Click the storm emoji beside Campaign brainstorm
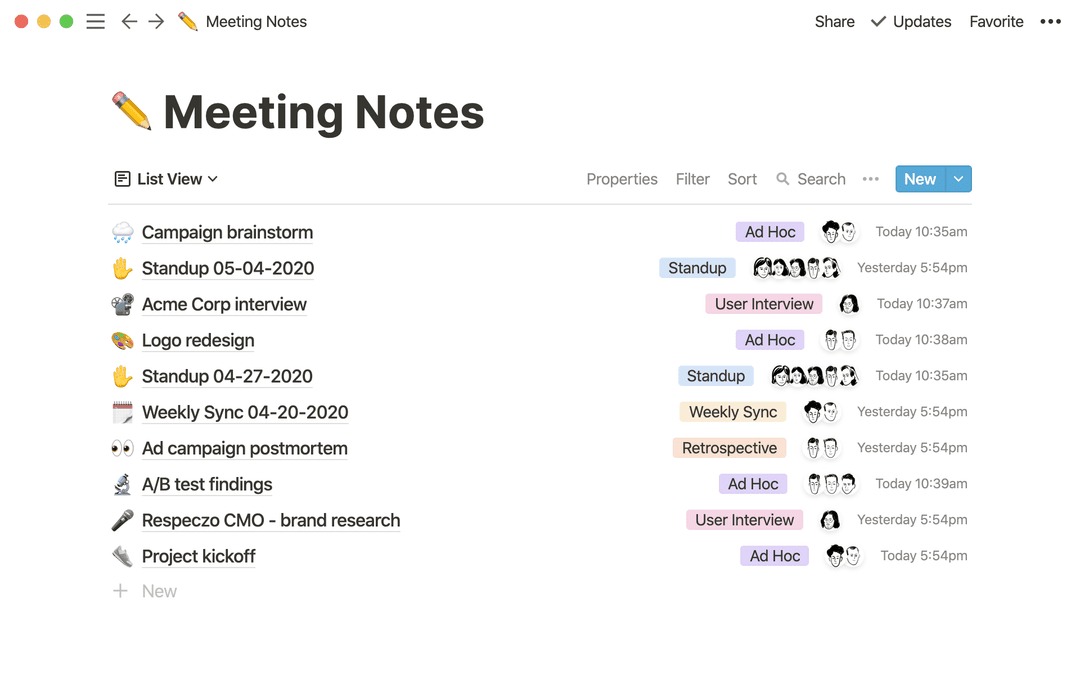Screen dimensions: 1080x675 122,231
